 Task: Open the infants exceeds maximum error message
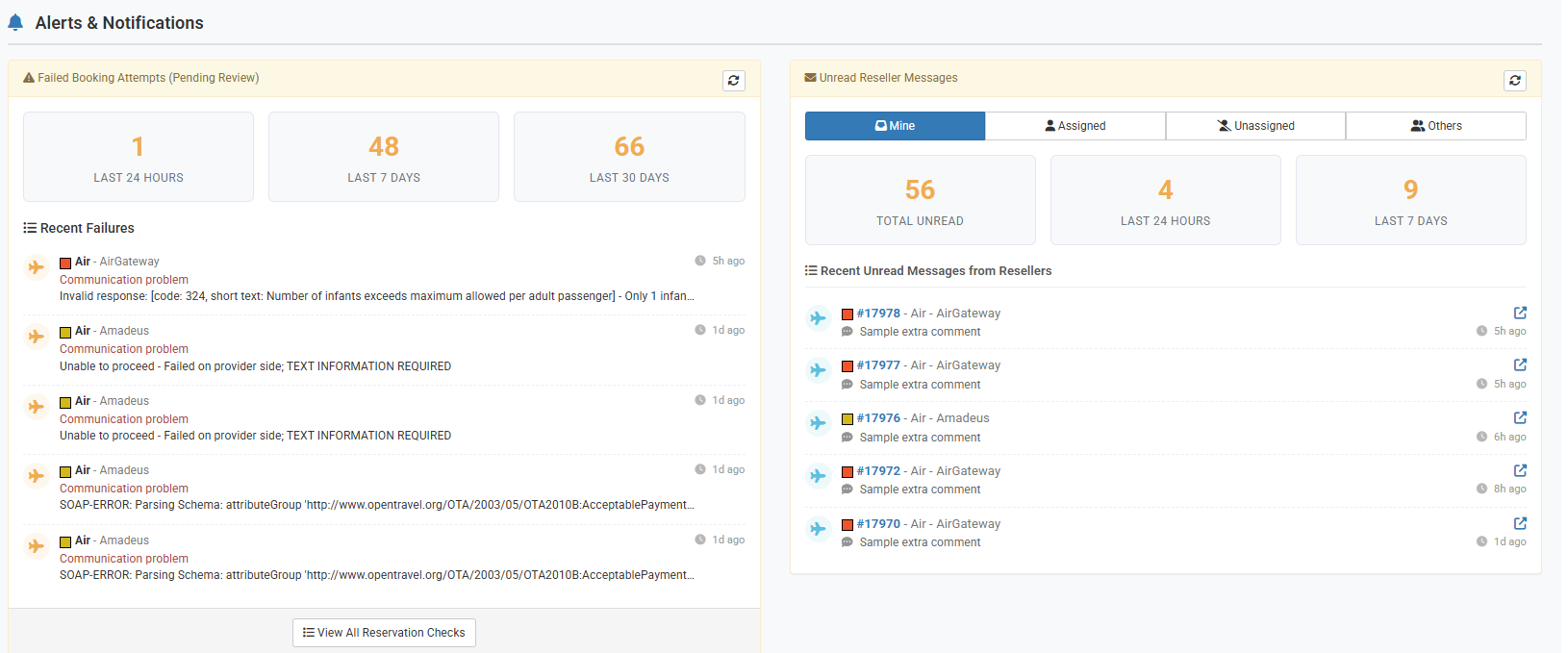(x=377, y=296)
